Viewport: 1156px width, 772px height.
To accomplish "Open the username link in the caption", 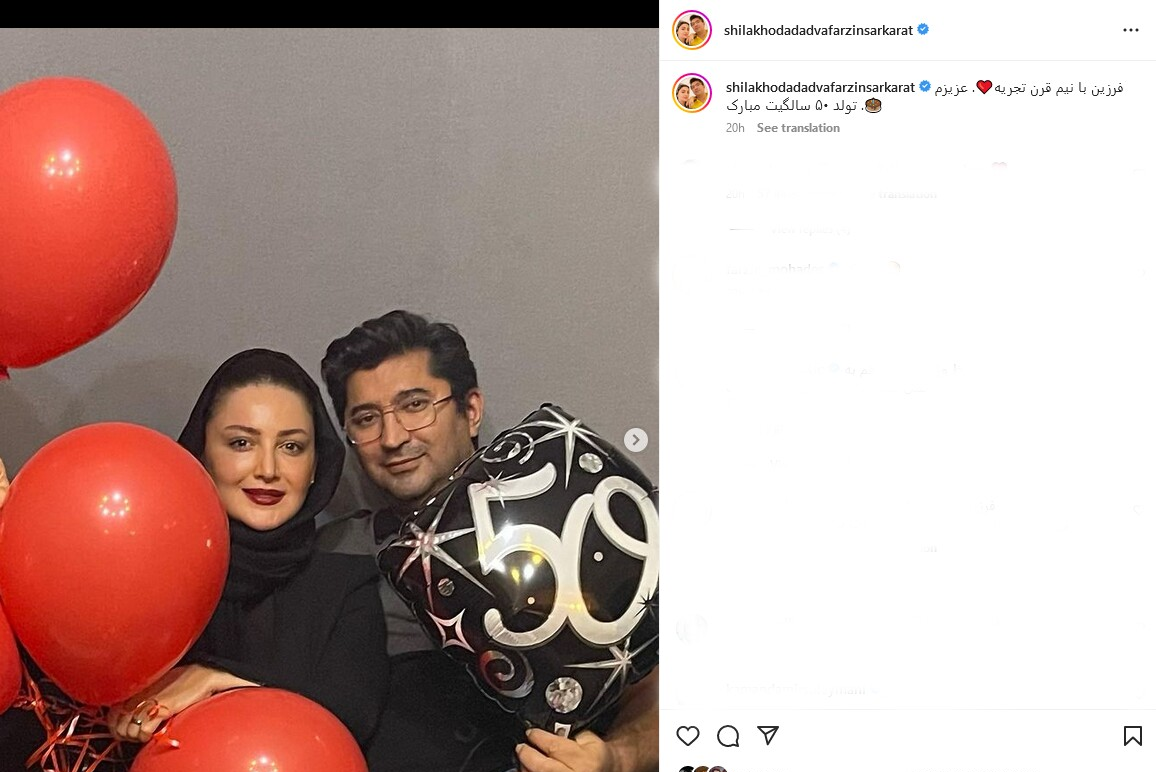I will pos(821,87).
